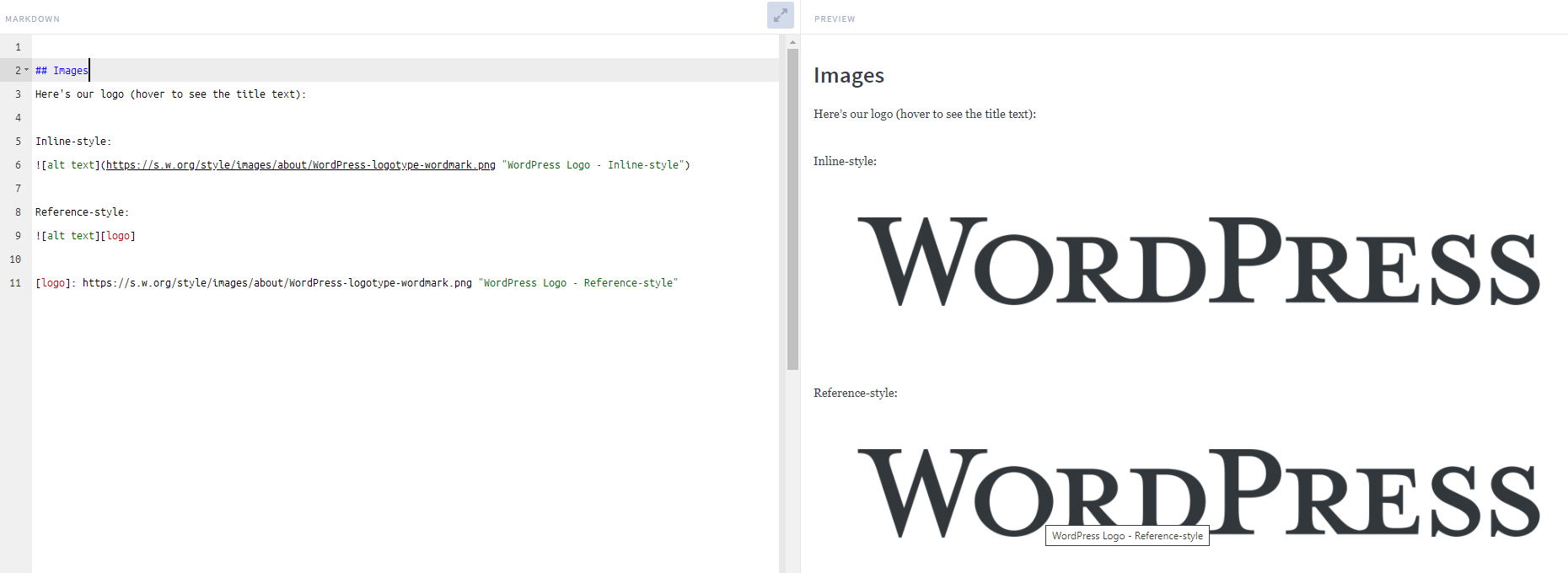Click the fullscreen expand icon in Markdown pane
The height and width of the screenshot is (573, 1568).
[781, 15]
